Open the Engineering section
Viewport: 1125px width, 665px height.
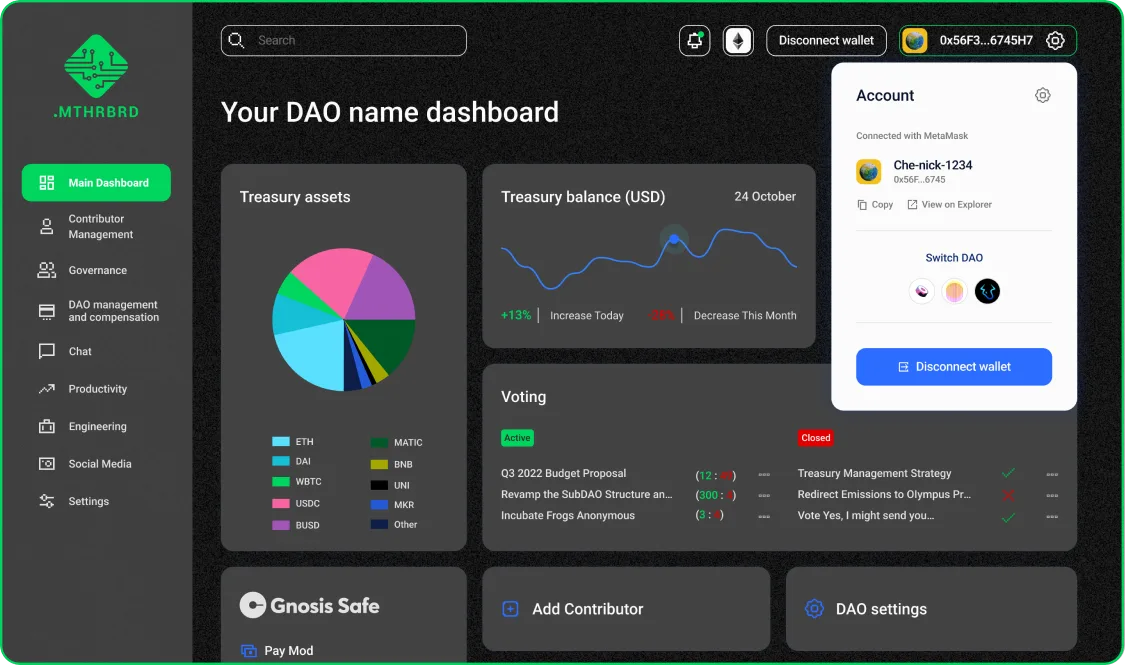96,426
